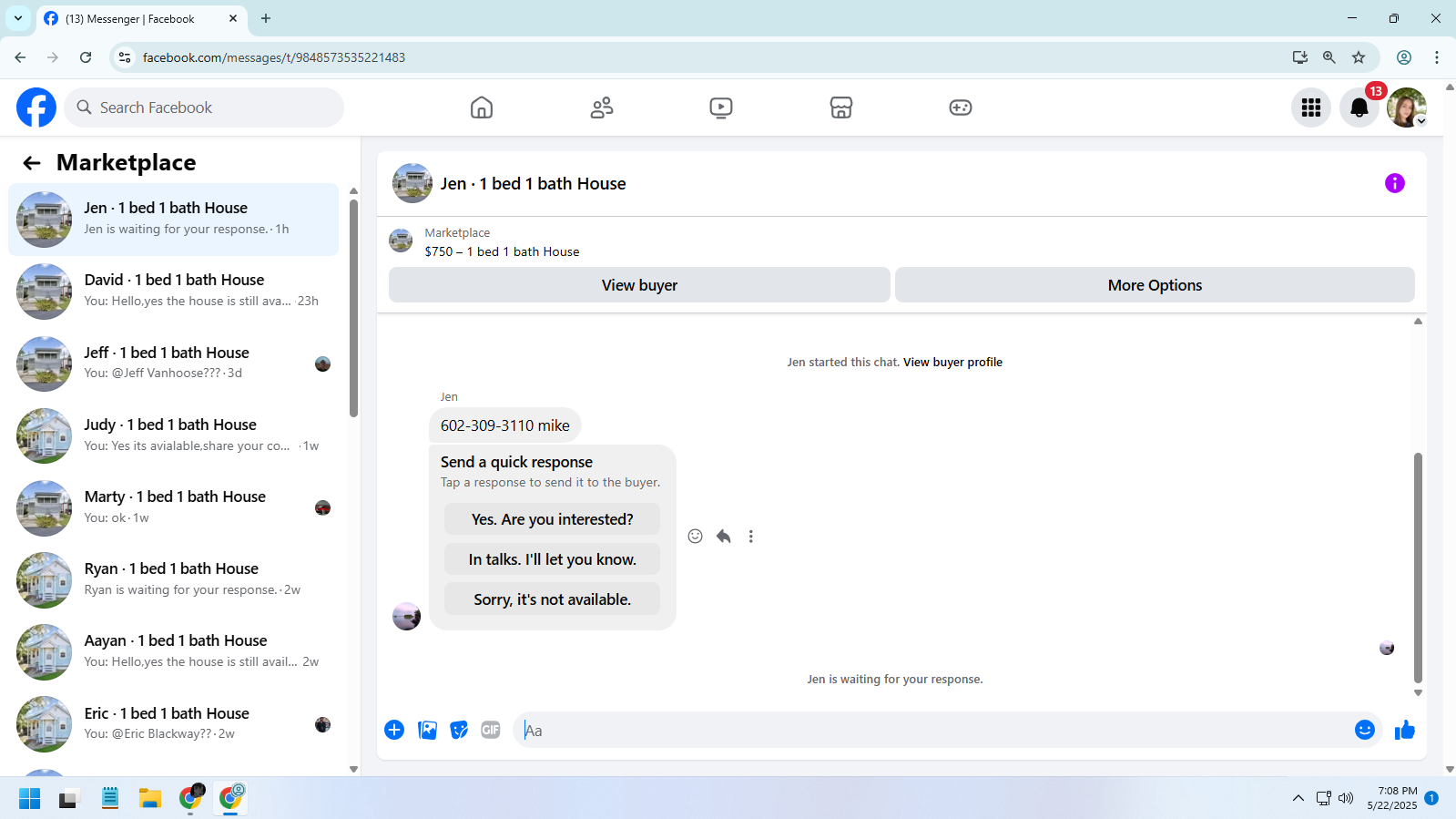Open a new browser tab
The height and width of the screenshot is (819, 1456).
pos(266,18)
